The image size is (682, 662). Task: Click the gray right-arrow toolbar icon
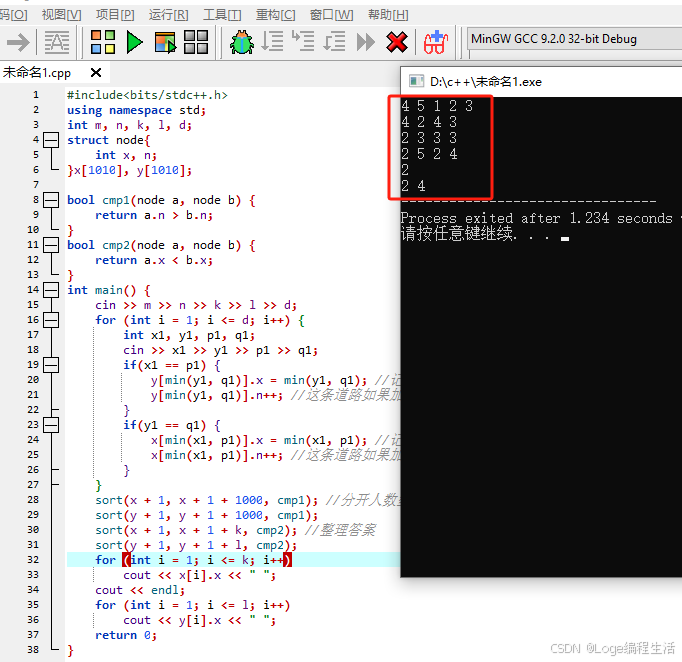point(18,42)
